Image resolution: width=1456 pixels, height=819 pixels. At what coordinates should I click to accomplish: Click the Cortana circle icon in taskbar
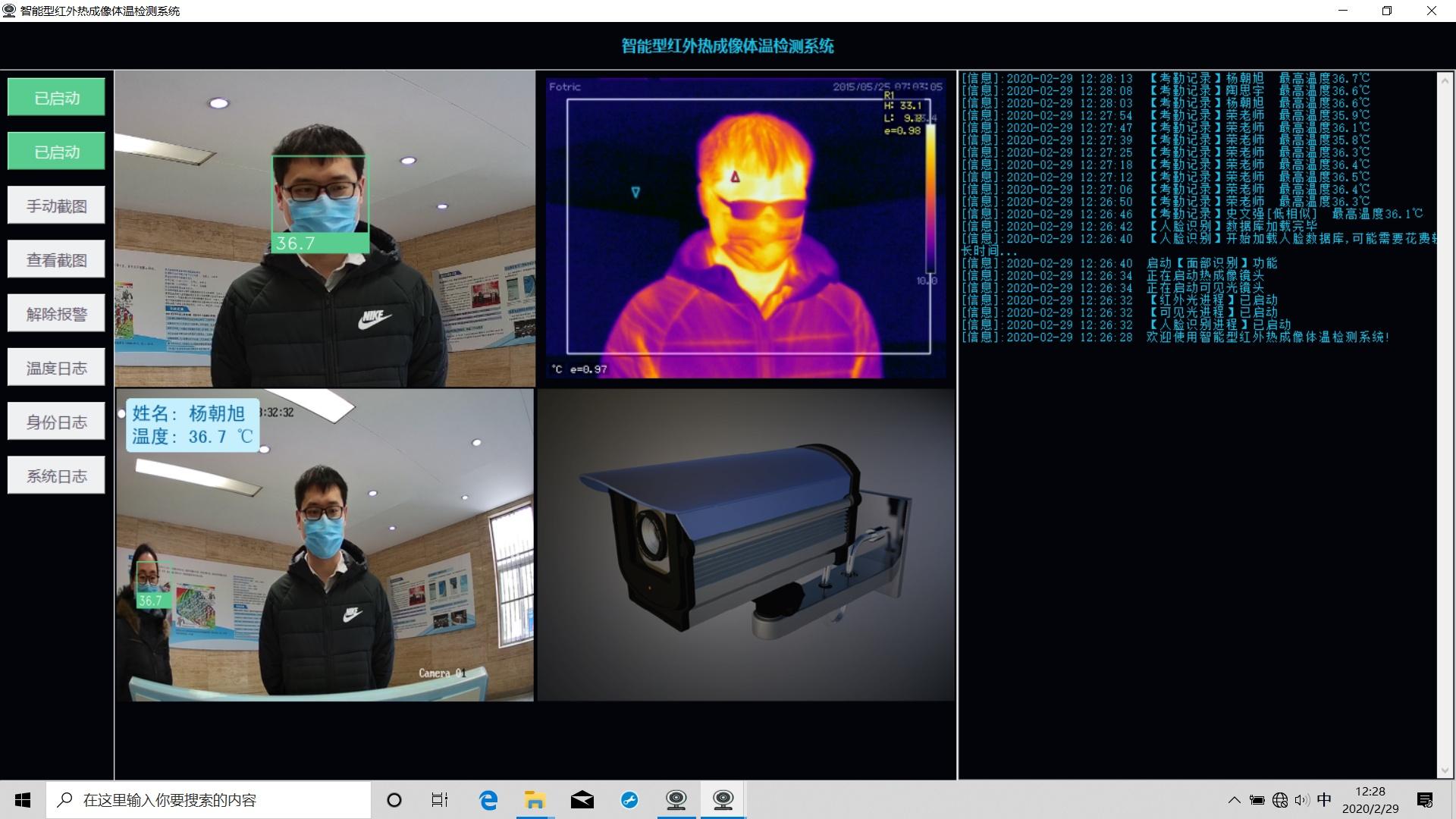[x=394, y=800]
